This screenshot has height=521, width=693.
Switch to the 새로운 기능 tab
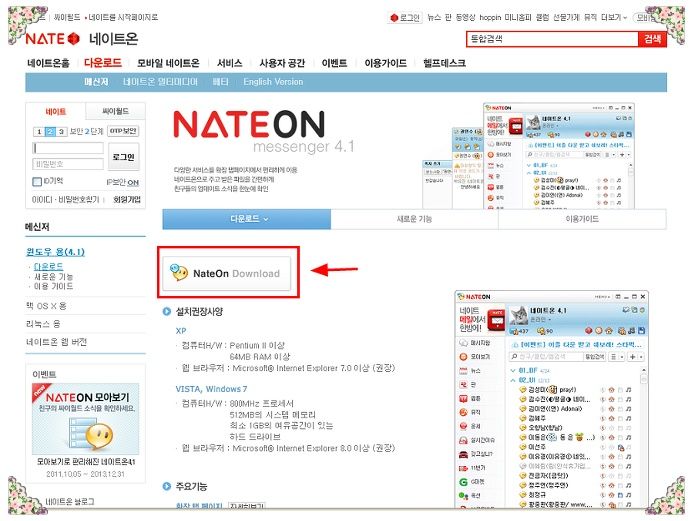(x=414, y=219)
